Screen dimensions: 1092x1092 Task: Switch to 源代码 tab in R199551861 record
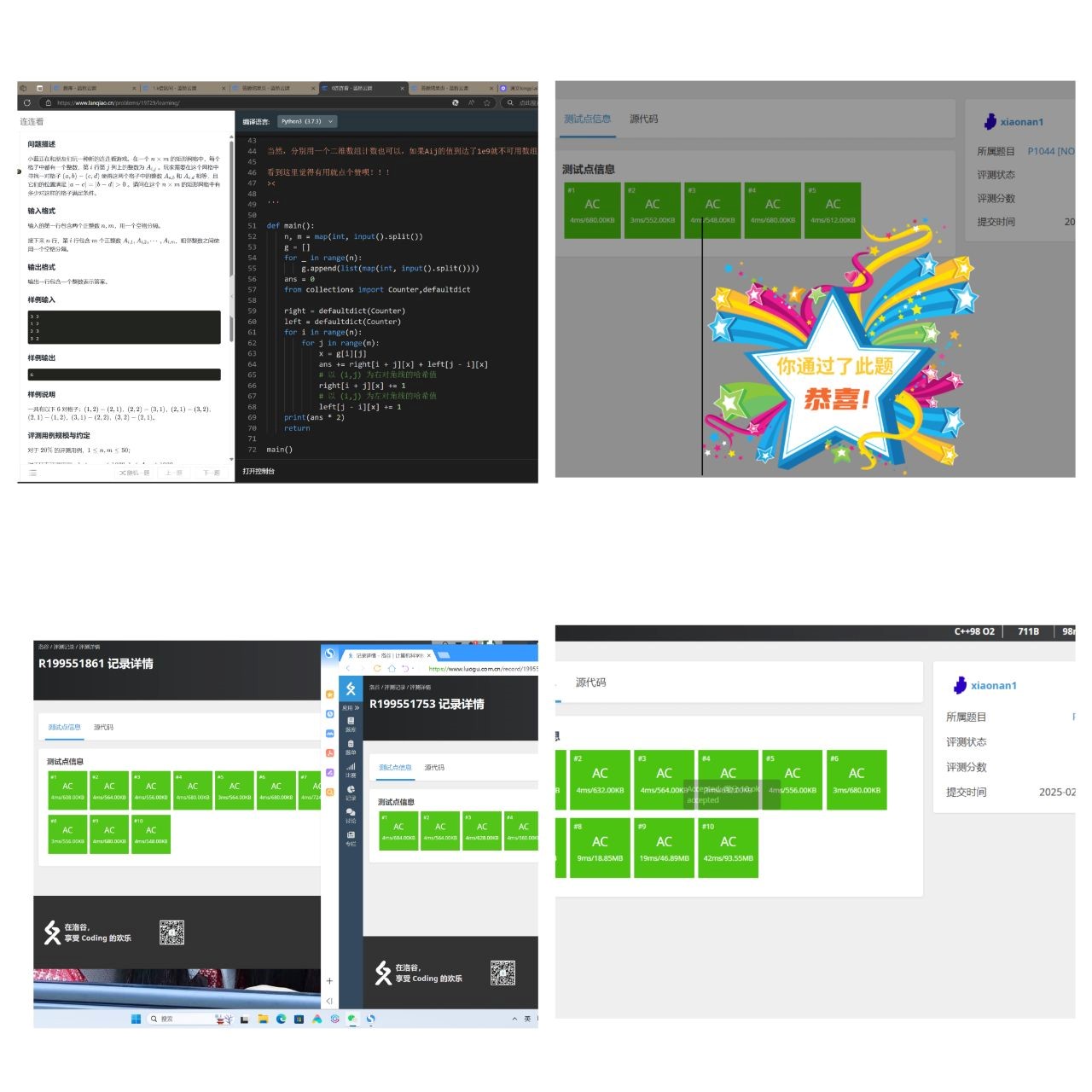pyautogui.click(x=103, y=727)
